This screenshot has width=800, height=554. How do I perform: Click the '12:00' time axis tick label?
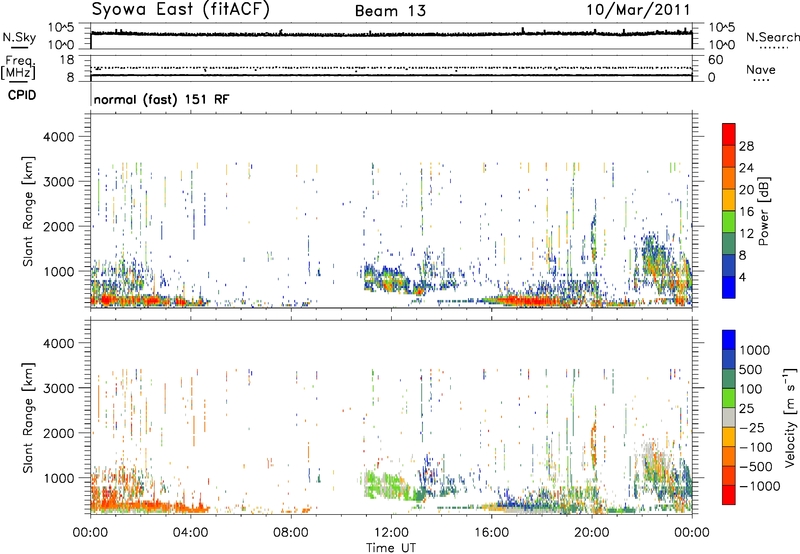pyautogui.click(x=391, y=533)
